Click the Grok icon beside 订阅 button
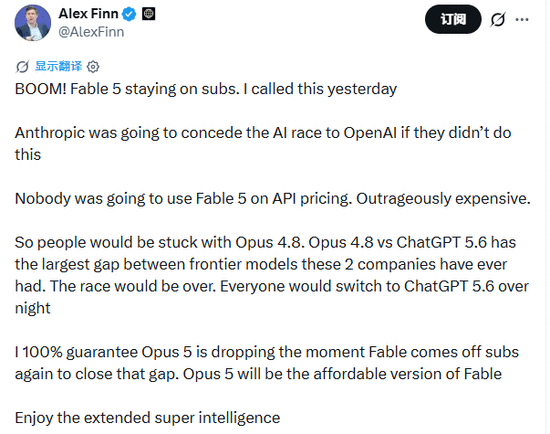This screenshot has width=550, height=434. (498, 19)
